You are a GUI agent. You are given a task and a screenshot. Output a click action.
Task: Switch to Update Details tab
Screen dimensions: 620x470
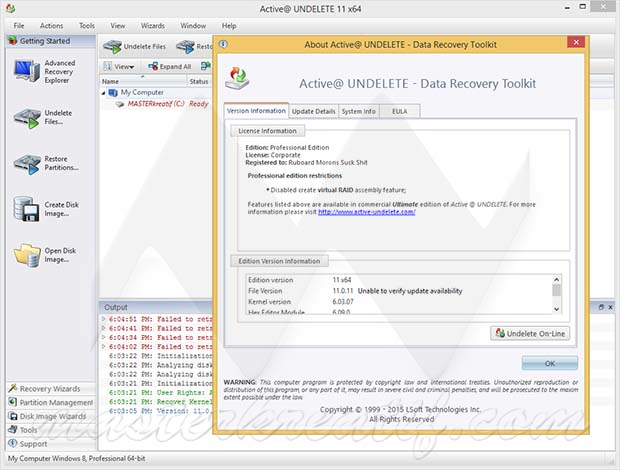[314, 111]
